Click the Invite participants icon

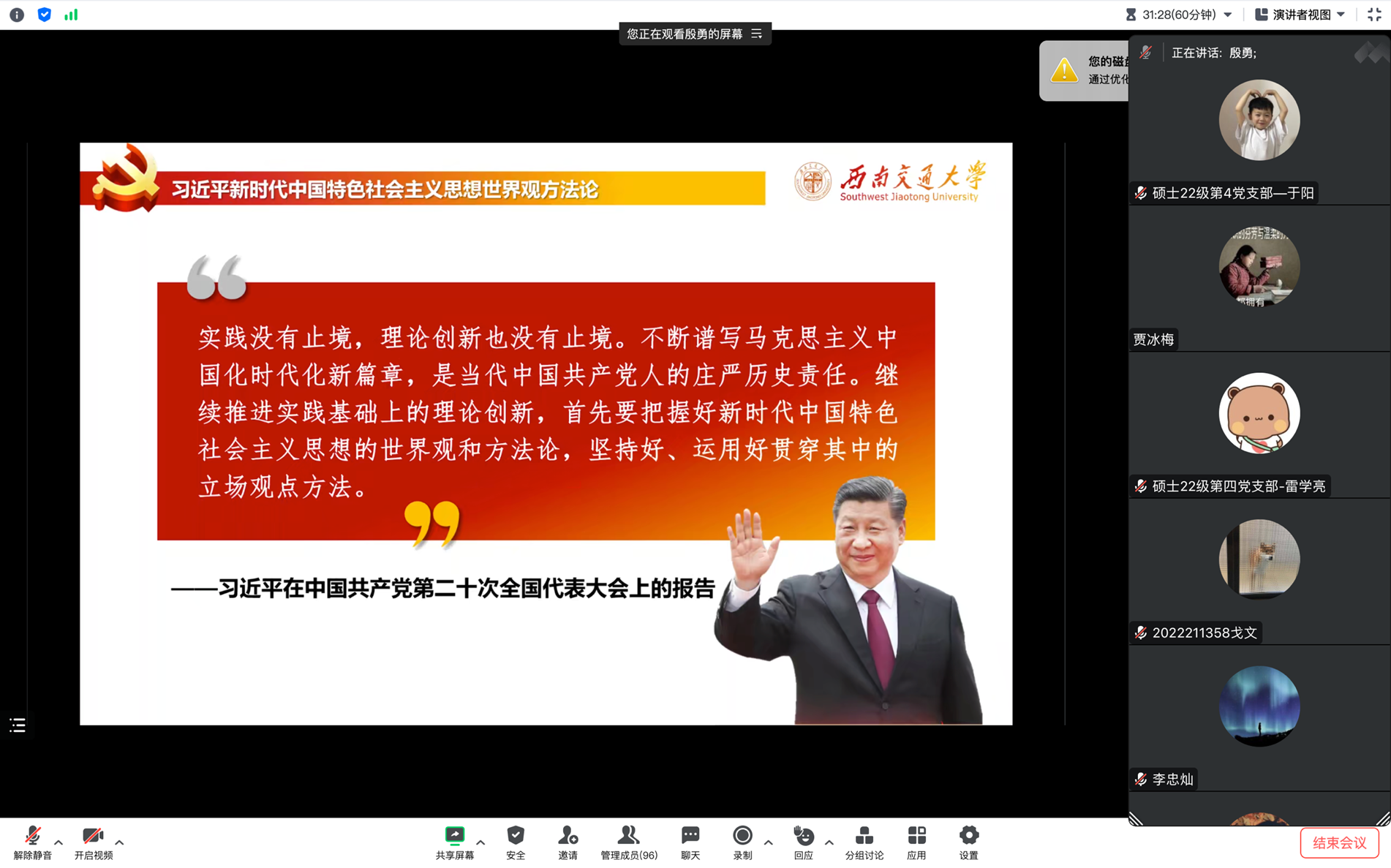tap(568, 842)
